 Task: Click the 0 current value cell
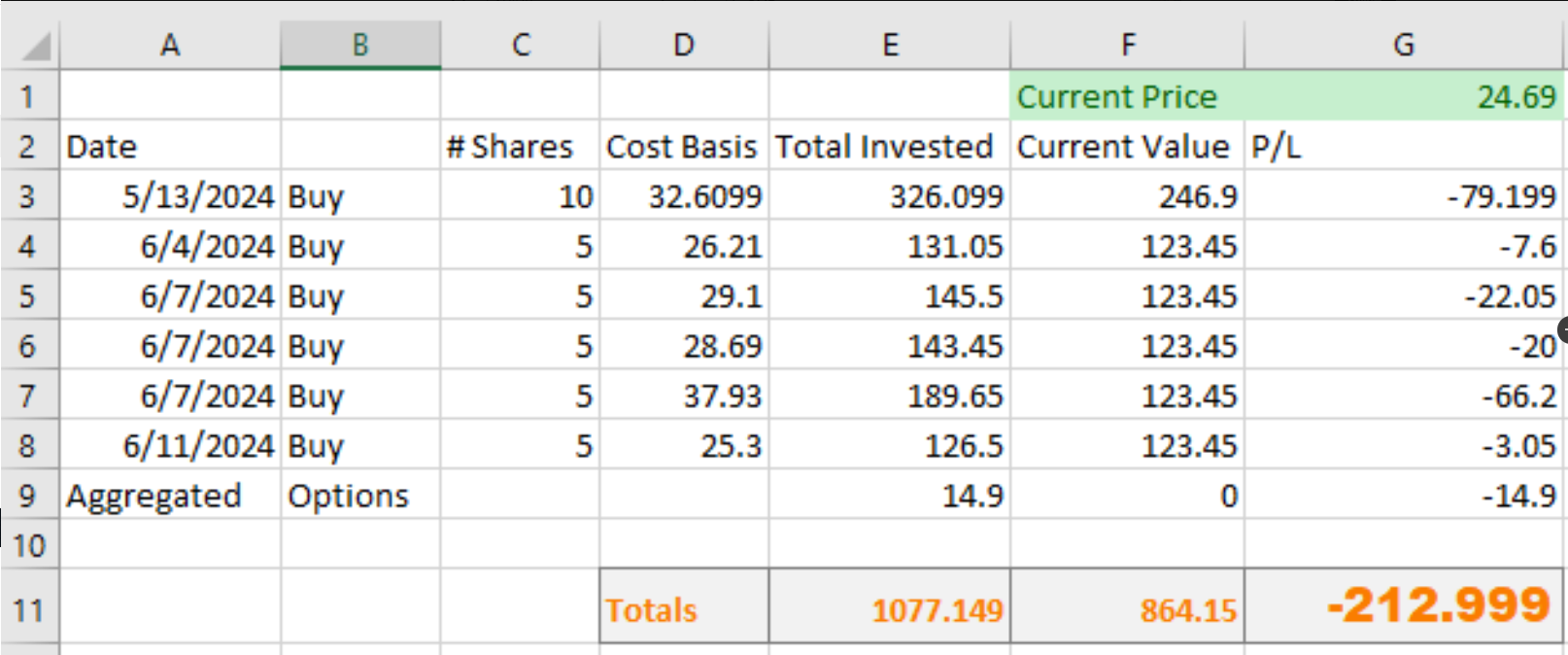coord(1128,496)
